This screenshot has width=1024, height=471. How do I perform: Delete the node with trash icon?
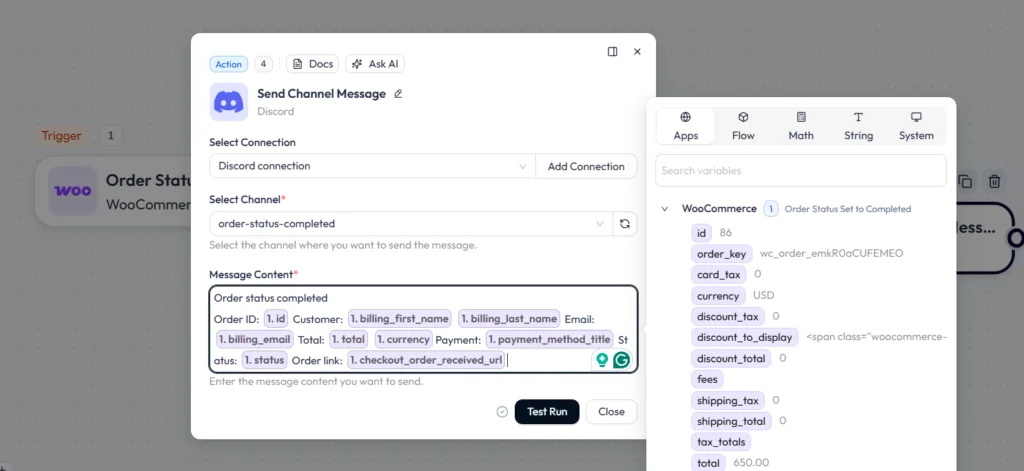tap(994, 181)
